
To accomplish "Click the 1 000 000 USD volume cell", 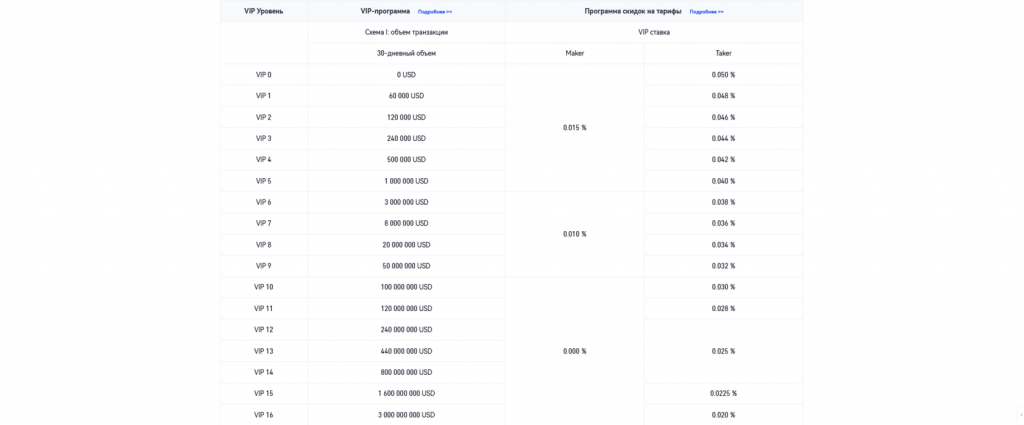I will (x=406, y=181).
